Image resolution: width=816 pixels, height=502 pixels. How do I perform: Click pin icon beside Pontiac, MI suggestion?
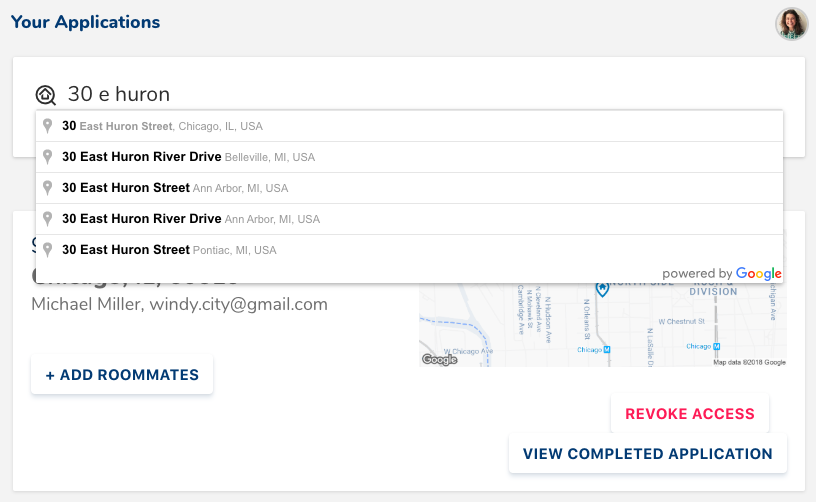pyautogui.click(x=47, y=250)
